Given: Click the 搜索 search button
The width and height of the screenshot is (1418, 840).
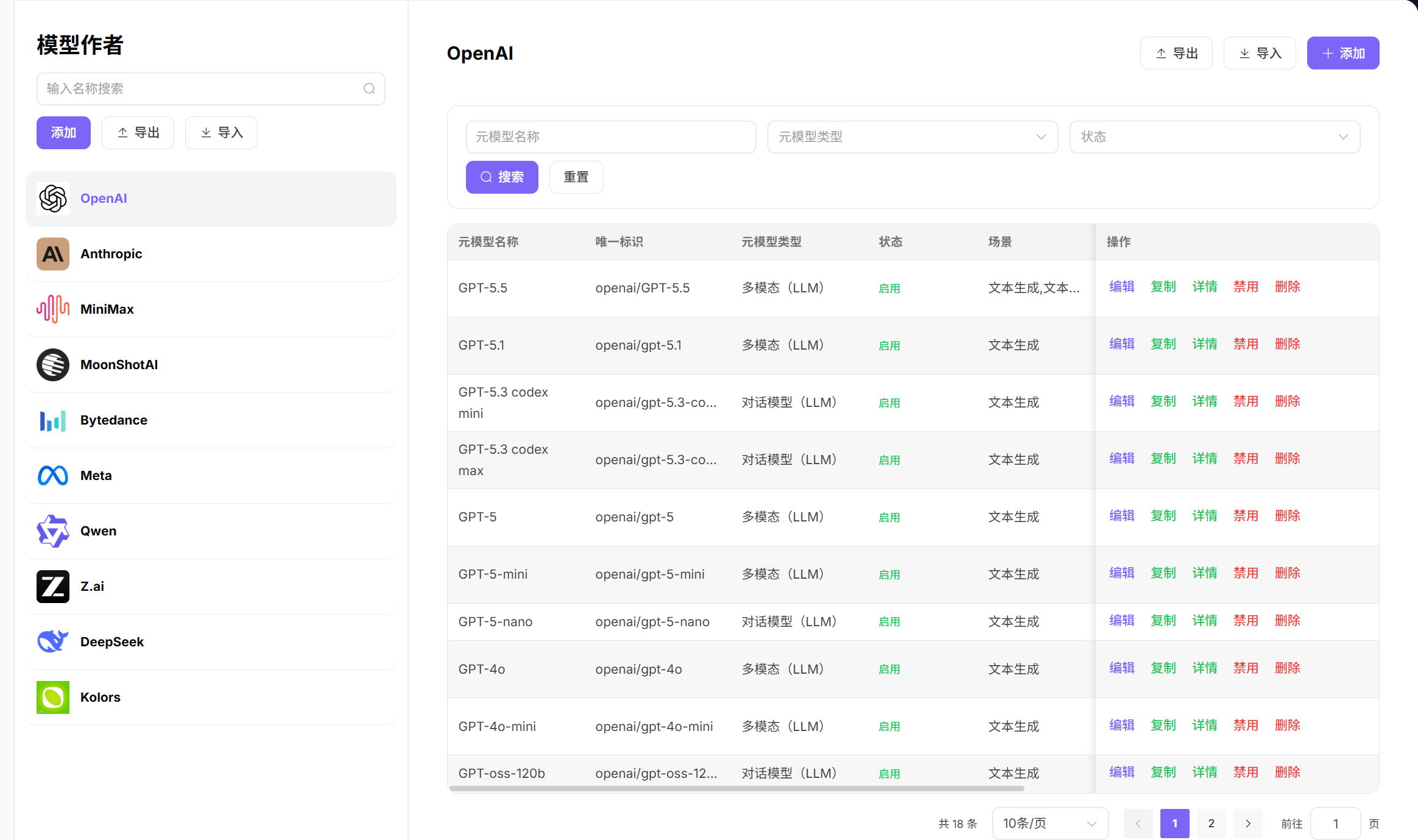Looking at the screenshot, I should point(502,177).
